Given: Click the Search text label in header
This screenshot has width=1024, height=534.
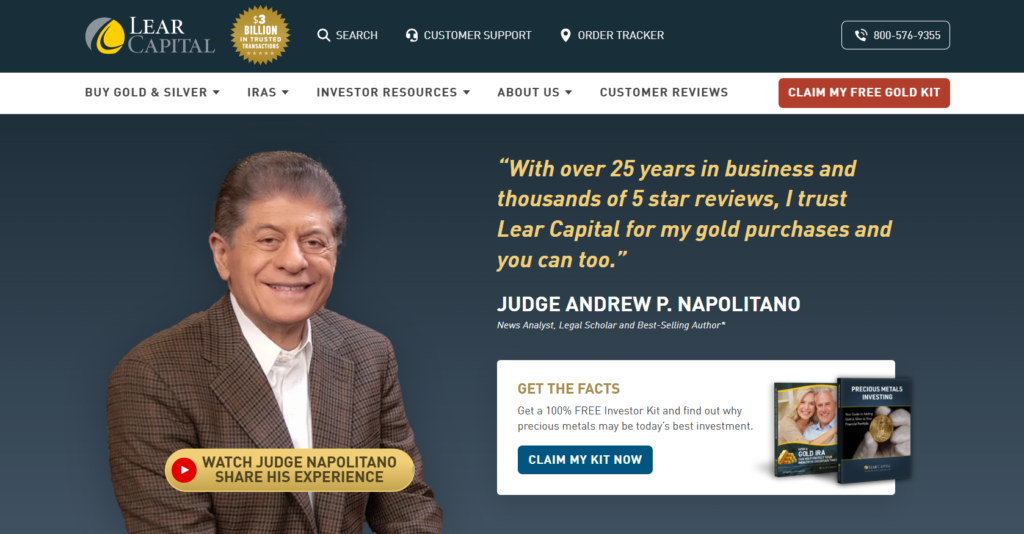Looking at the screenshot, I should [357, 35].
